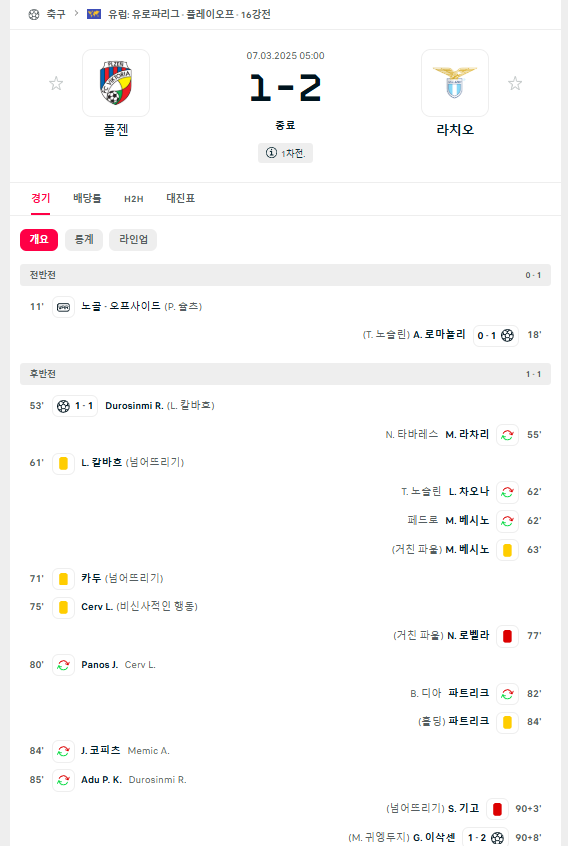Screen dimensions: 568x846
Task: Click the 1차전 info badge
Action: [285, 153]
